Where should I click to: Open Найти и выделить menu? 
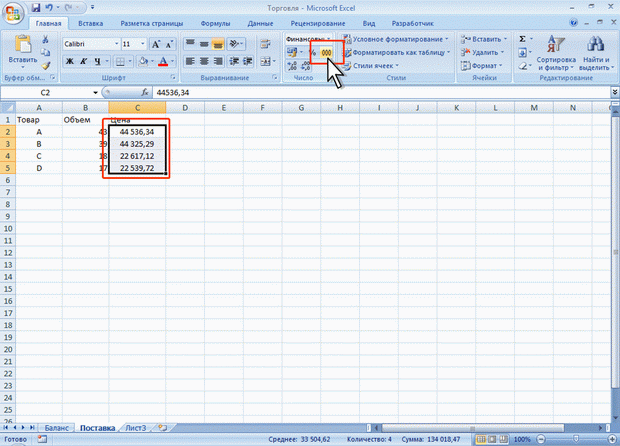coord(596,53)
